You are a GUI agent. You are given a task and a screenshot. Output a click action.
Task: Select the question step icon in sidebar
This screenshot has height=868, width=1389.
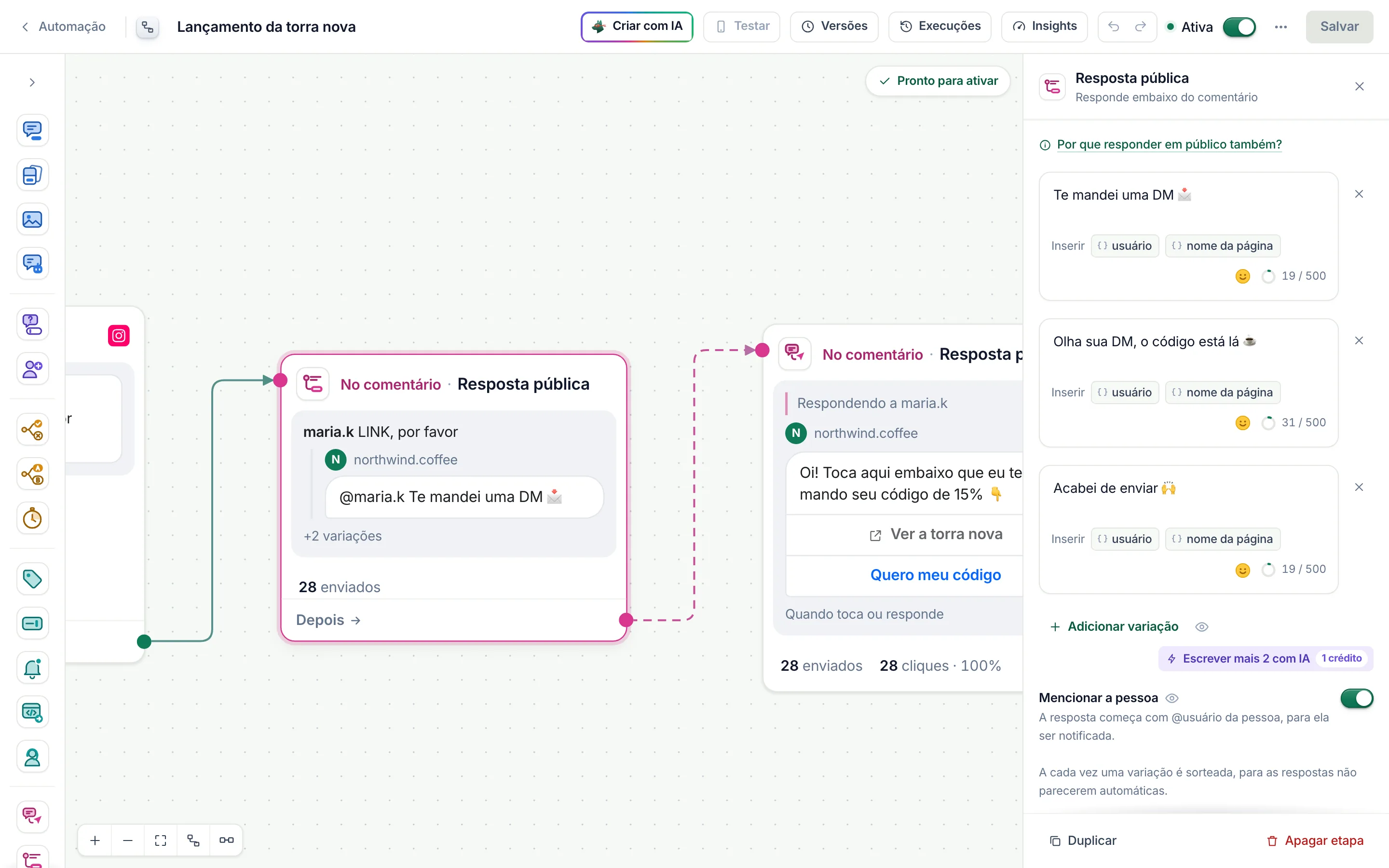click(x=32, y=325)
